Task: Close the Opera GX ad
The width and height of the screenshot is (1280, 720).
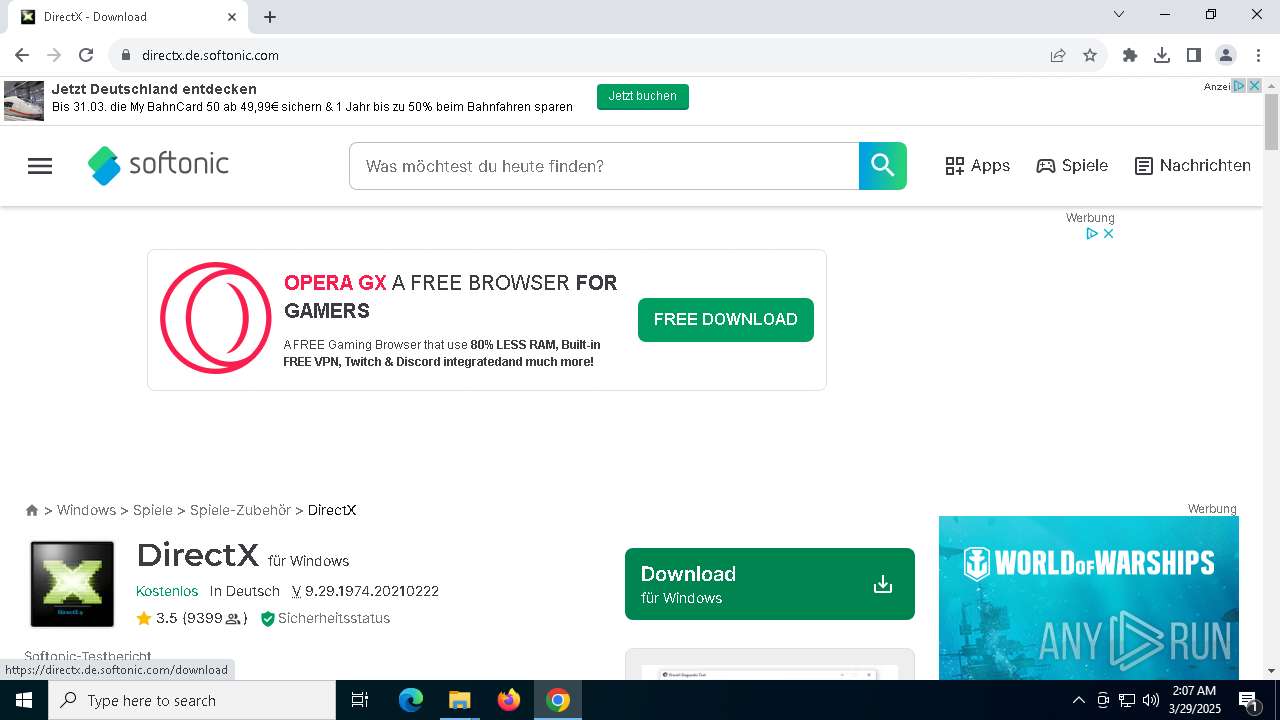Action: [1108, 233]
